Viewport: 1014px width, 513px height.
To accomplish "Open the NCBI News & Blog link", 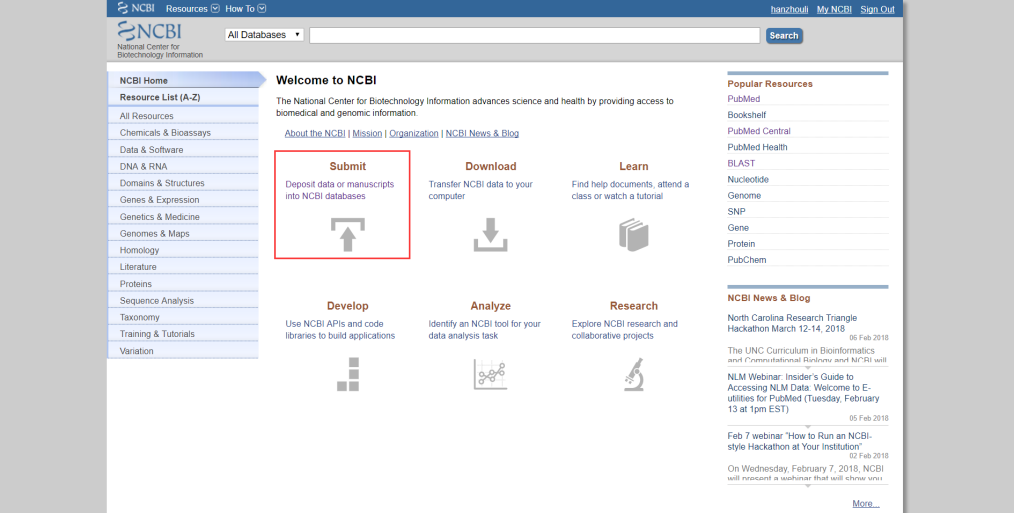I will [481, 133].
